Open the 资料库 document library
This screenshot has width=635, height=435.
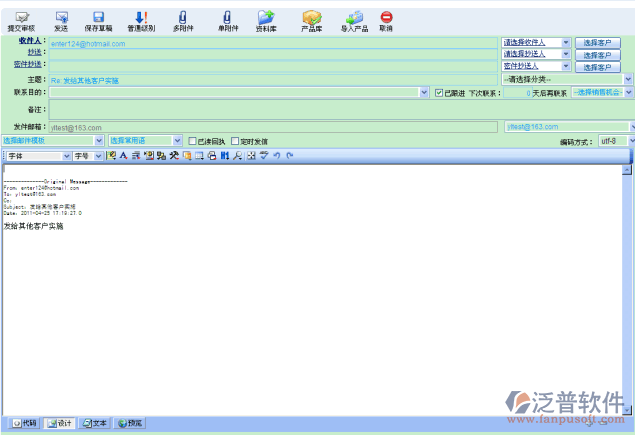tap(266, 18)
